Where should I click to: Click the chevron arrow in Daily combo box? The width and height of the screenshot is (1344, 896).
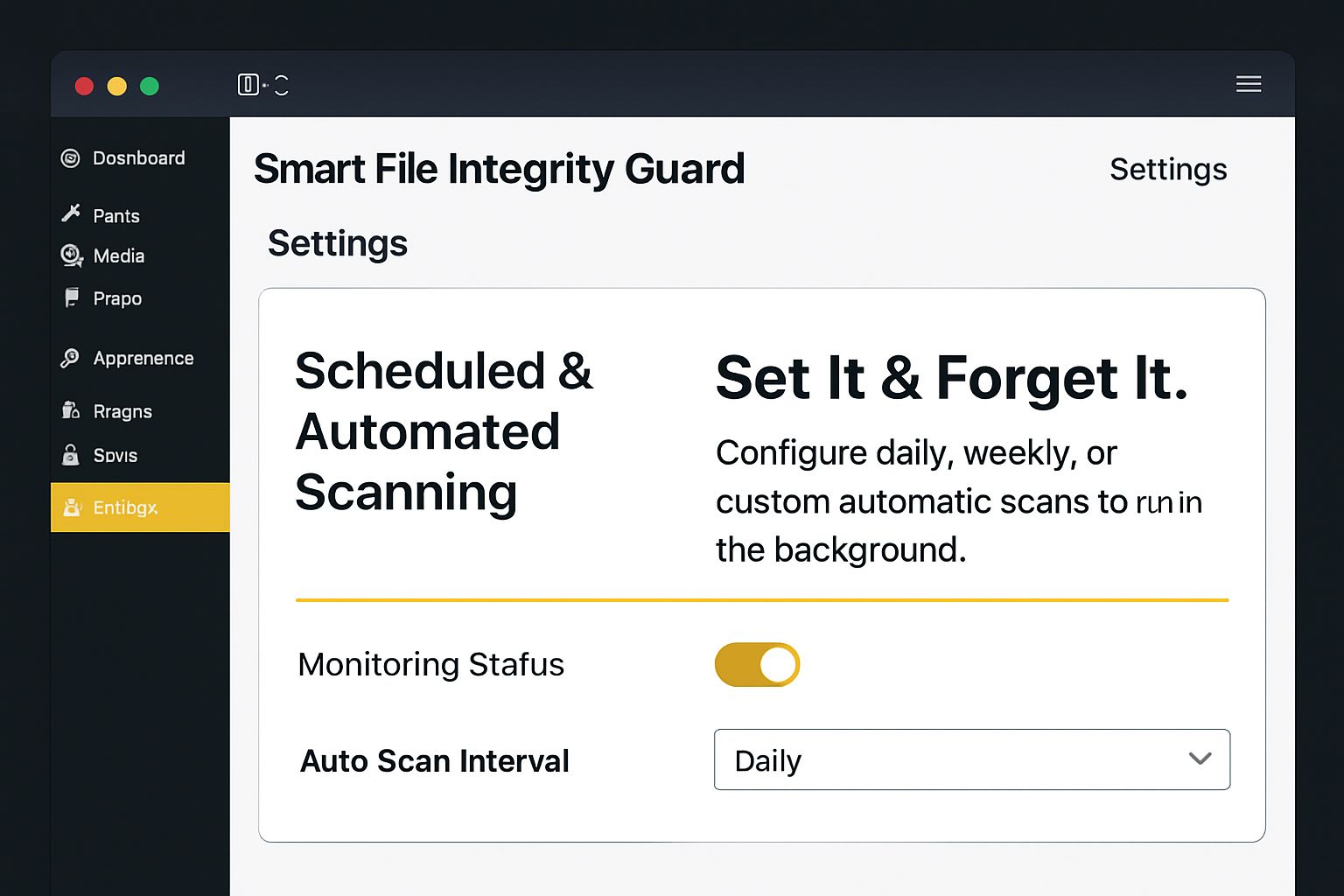[x=1200, y=759]
